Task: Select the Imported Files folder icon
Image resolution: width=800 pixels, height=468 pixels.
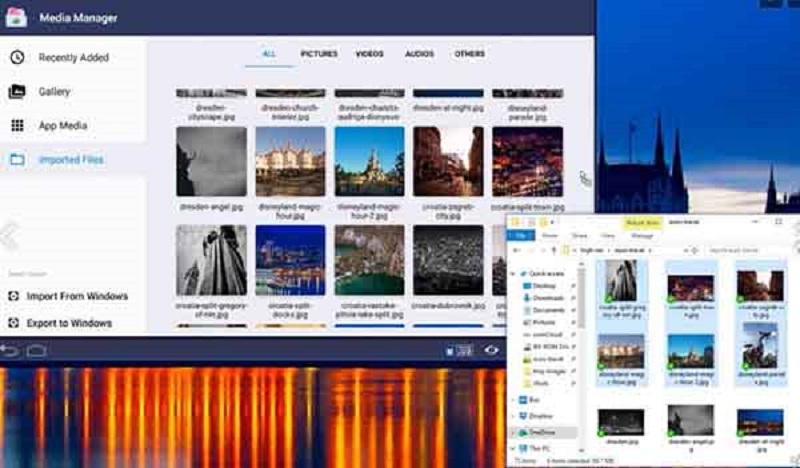Action: 17,160
